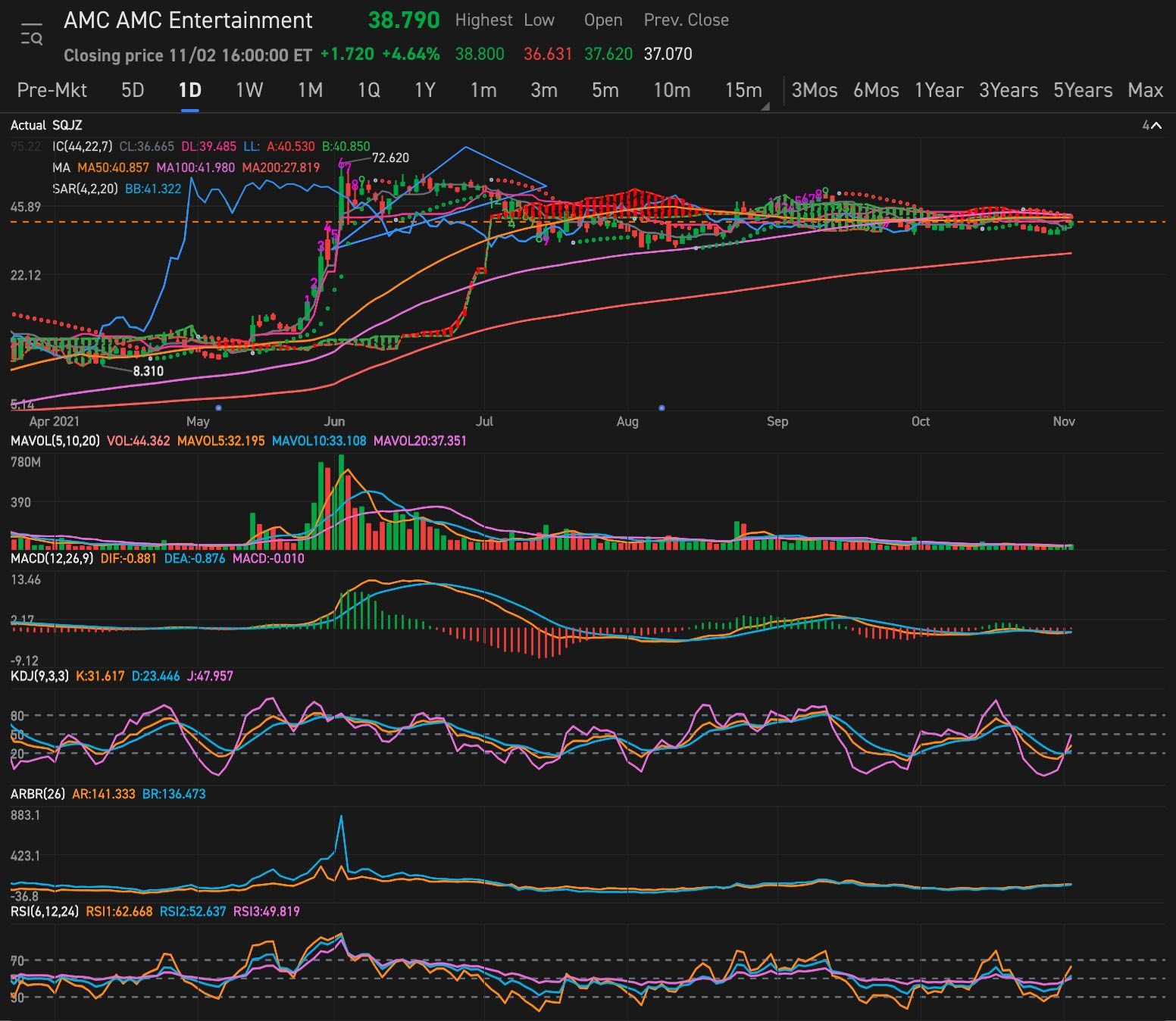Click the K:31.617 KDJ readout

click(100, 676)
